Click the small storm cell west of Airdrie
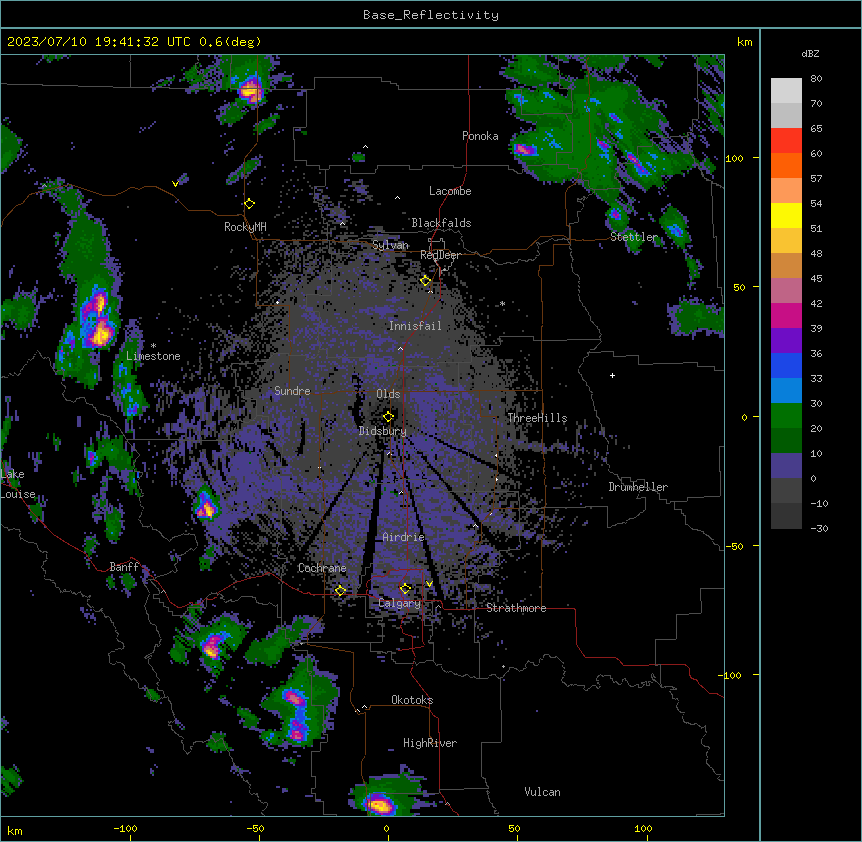Viewport: 862px width, 842px height. pos(206,506)
